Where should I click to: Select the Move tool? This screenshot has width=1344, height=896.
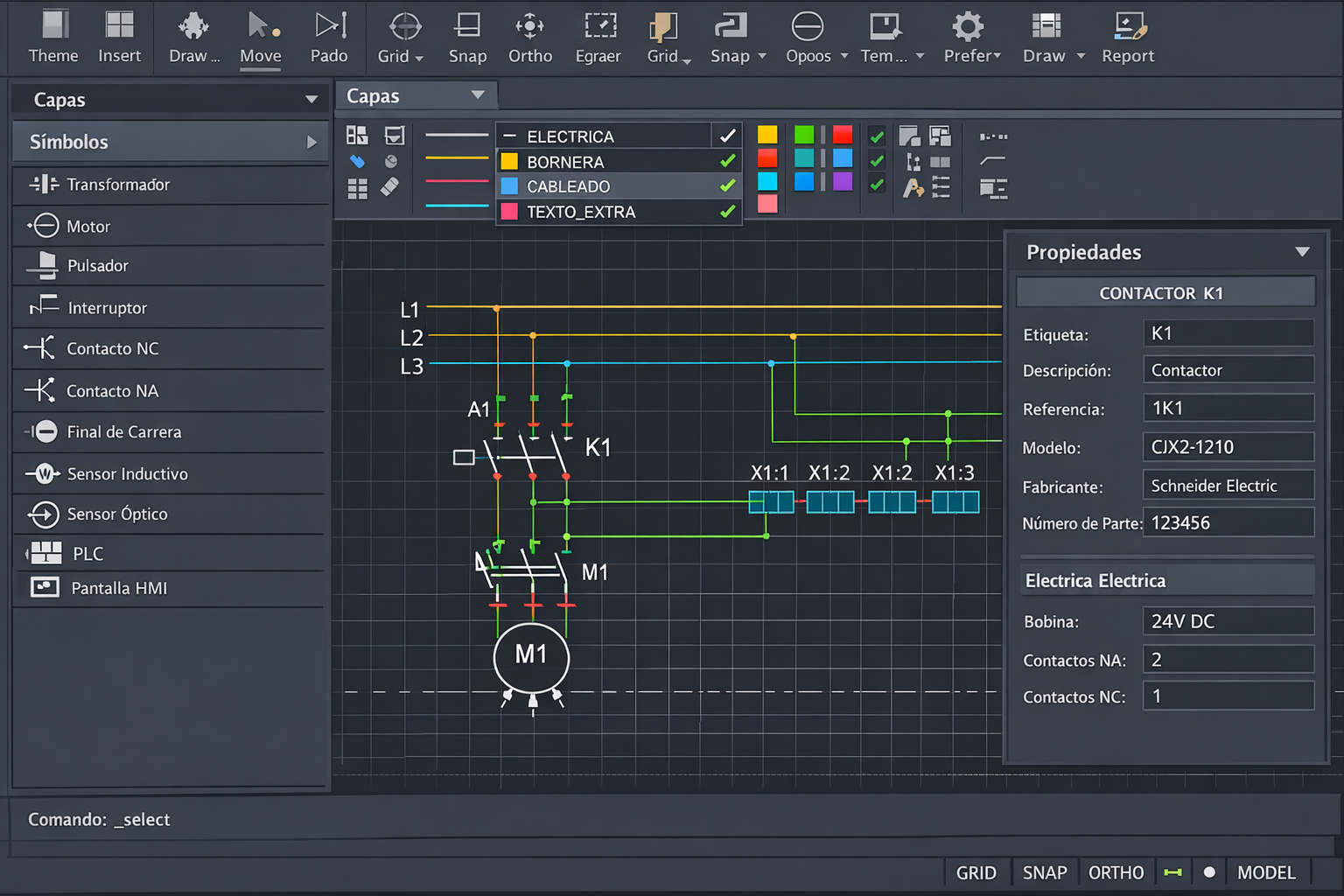[261, 37]
